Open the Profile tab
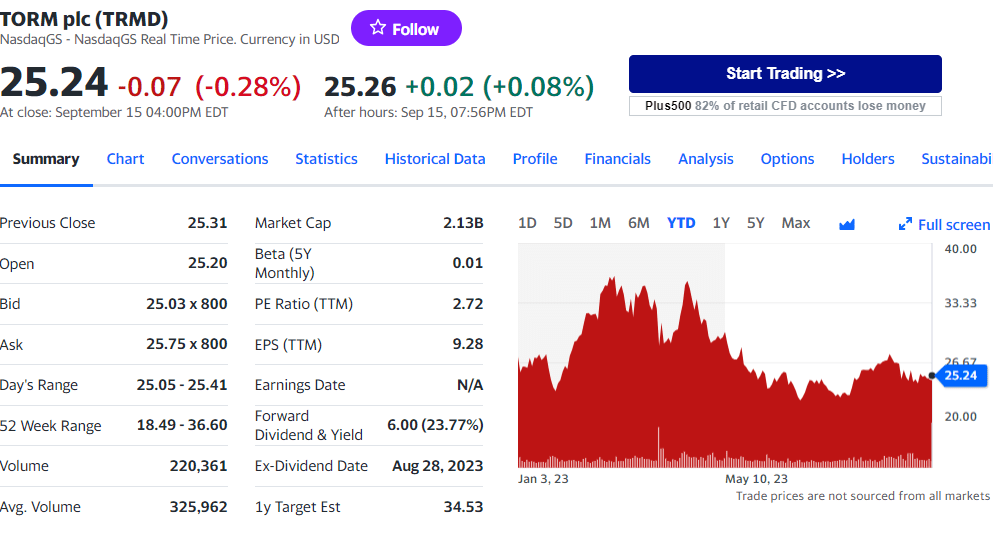The width and height of the screenshot is (993, 557). (x=535, y=159)
